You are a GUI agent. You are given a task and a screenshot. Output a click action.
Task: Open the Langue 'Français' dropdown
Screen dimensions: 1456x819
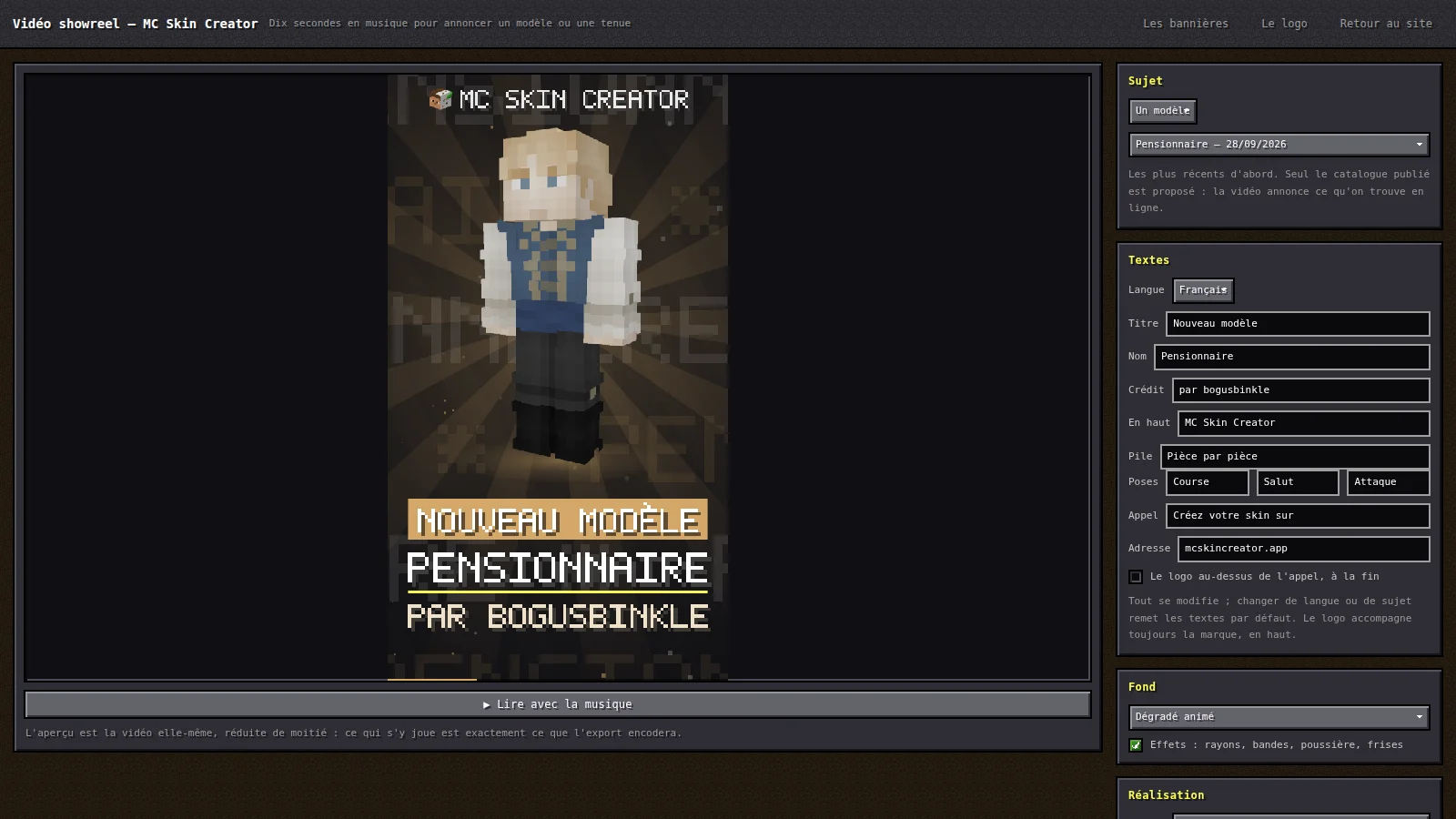[x=1203, y=290]
